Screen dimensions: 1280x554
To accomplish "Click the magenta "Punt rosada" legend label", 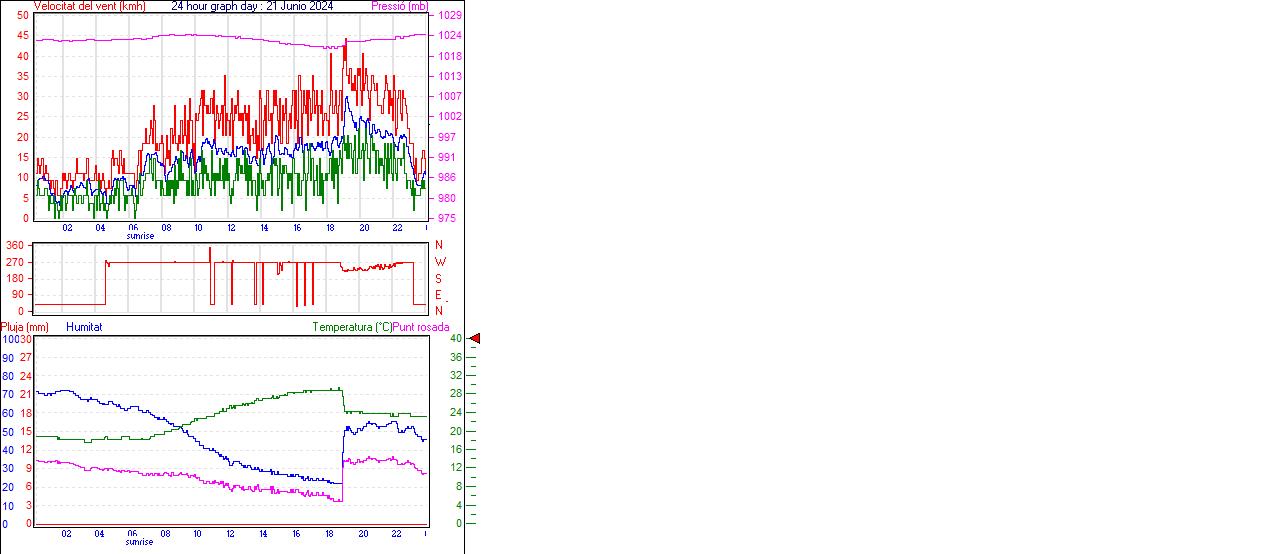I will point(421,327).
